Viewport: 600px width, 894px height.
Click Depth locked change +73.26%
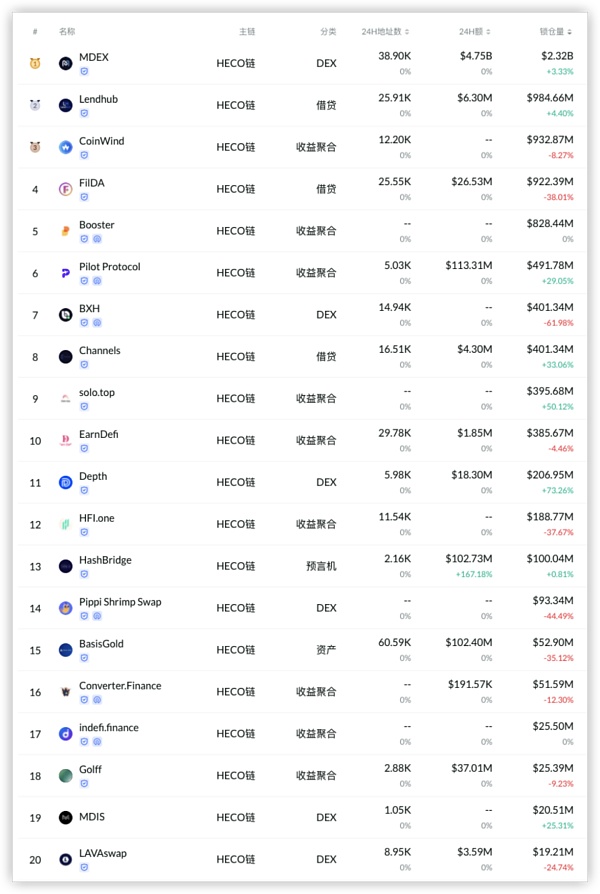(558, 490)
